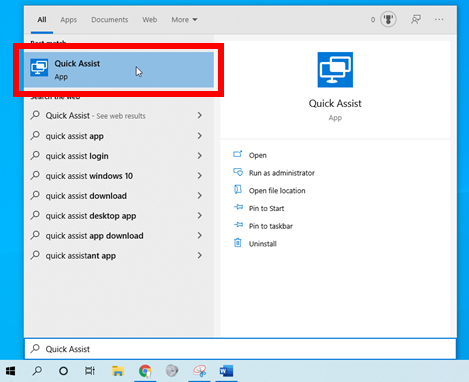
Task: Select the 'quick assist download' suggestion
Action: click(x=86, y=196)
